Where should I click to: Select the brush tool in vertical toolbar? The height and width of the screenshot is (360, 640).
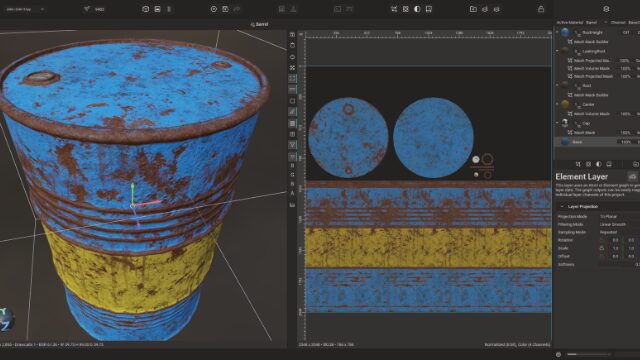pyautogui.click(x=292, y=111)
